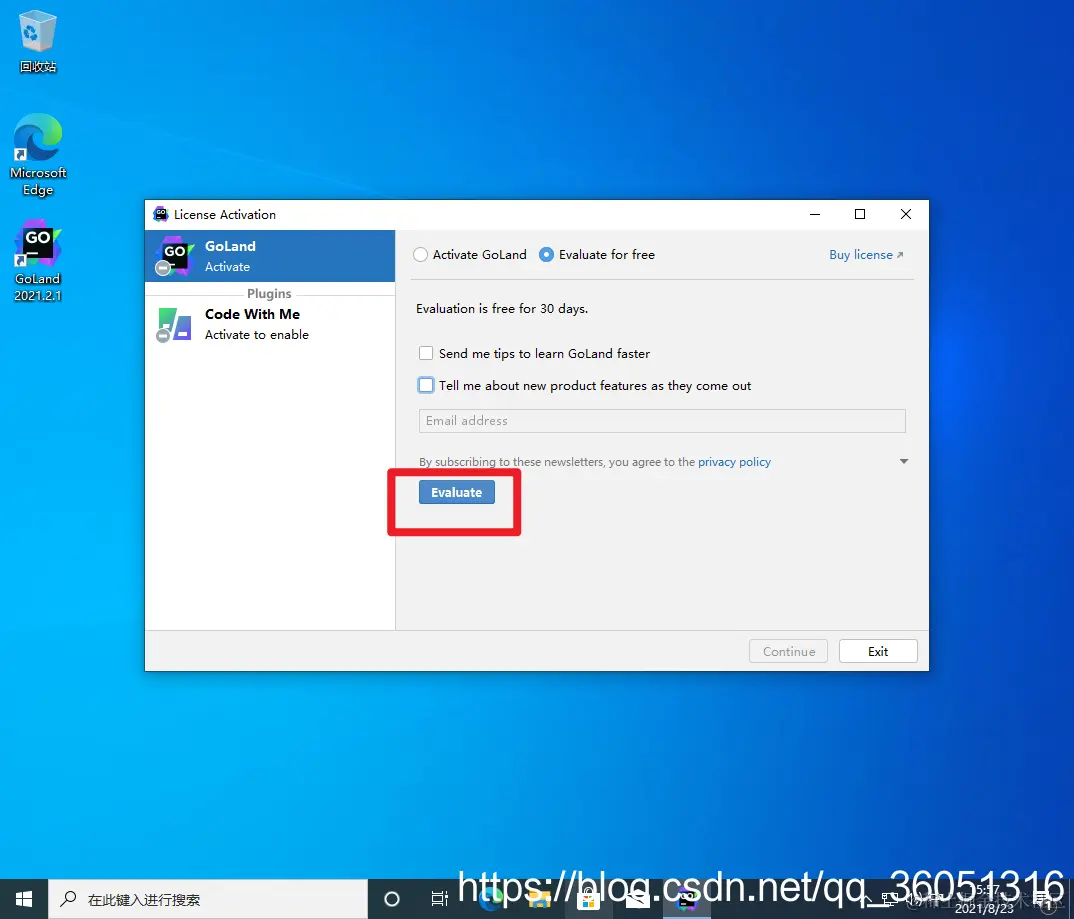Open Microsoft Edge from the taskbar

(x=490, y=900)
